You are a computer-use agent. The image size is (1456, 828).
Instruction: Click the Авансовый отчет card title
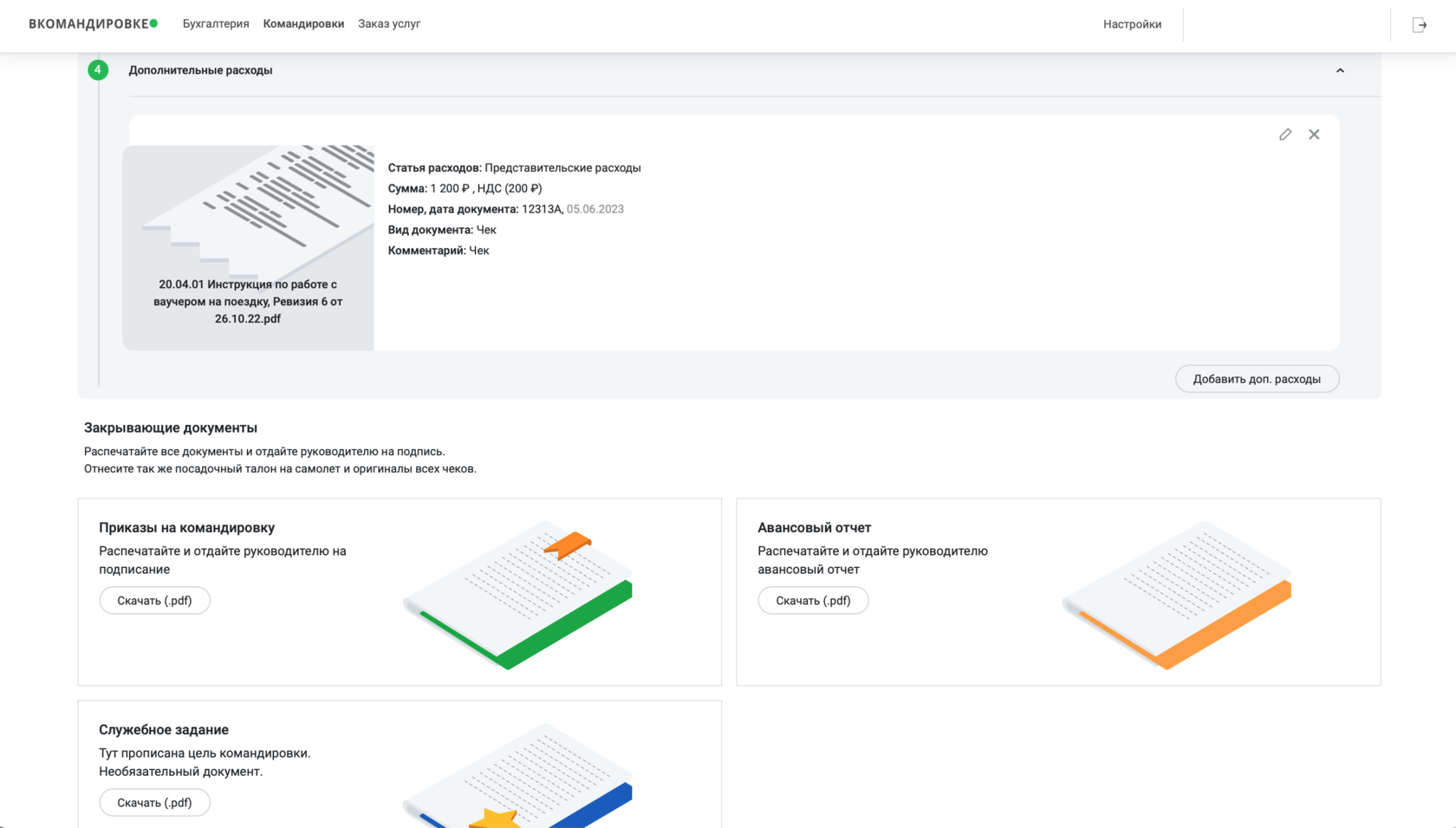[814, 527]
